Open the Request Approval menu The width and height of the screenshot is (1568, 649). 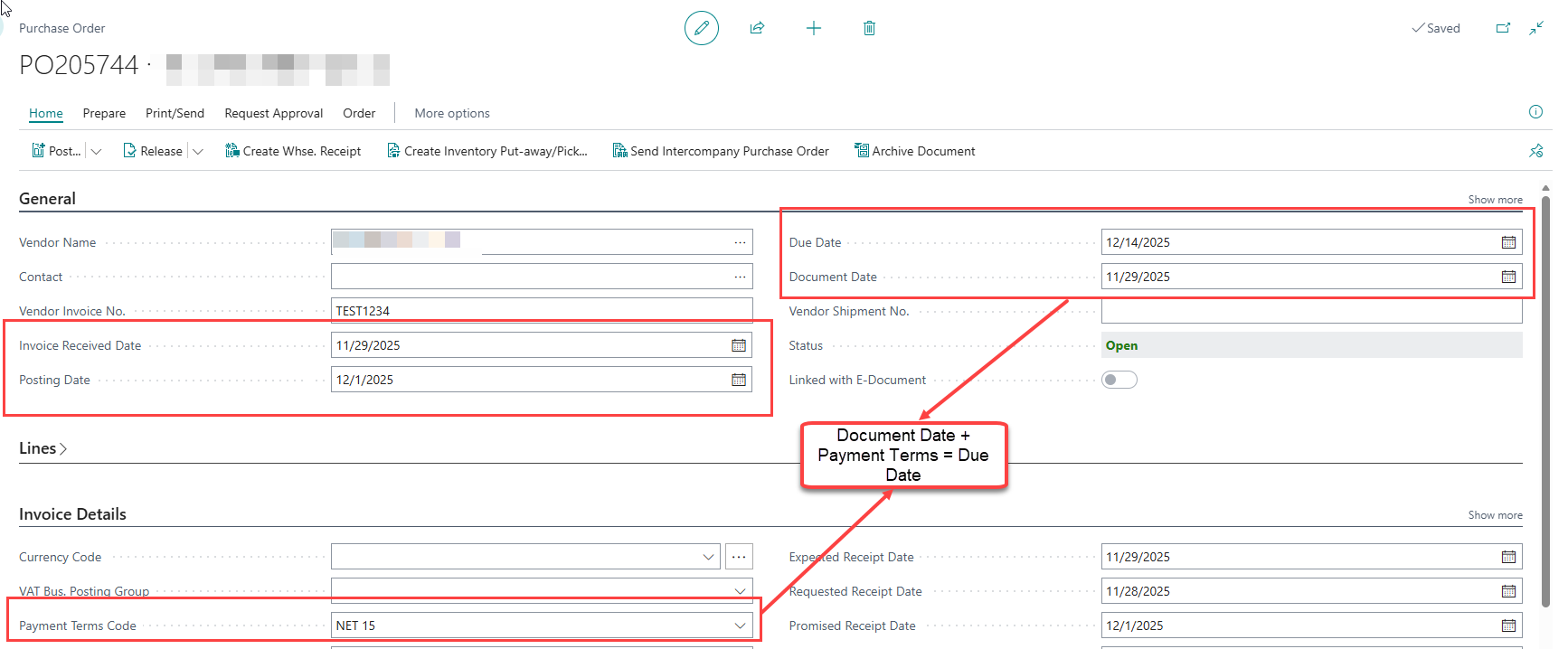[273, 113]
